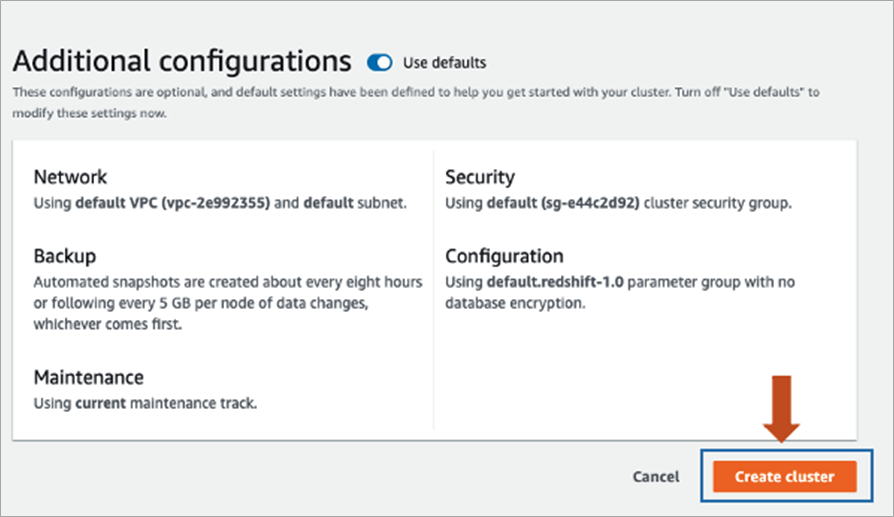This screenshot has height=517, width=894.
Task: Click the default VPC (vpc-2e992355) text
Action: click(x=173, y=204)
